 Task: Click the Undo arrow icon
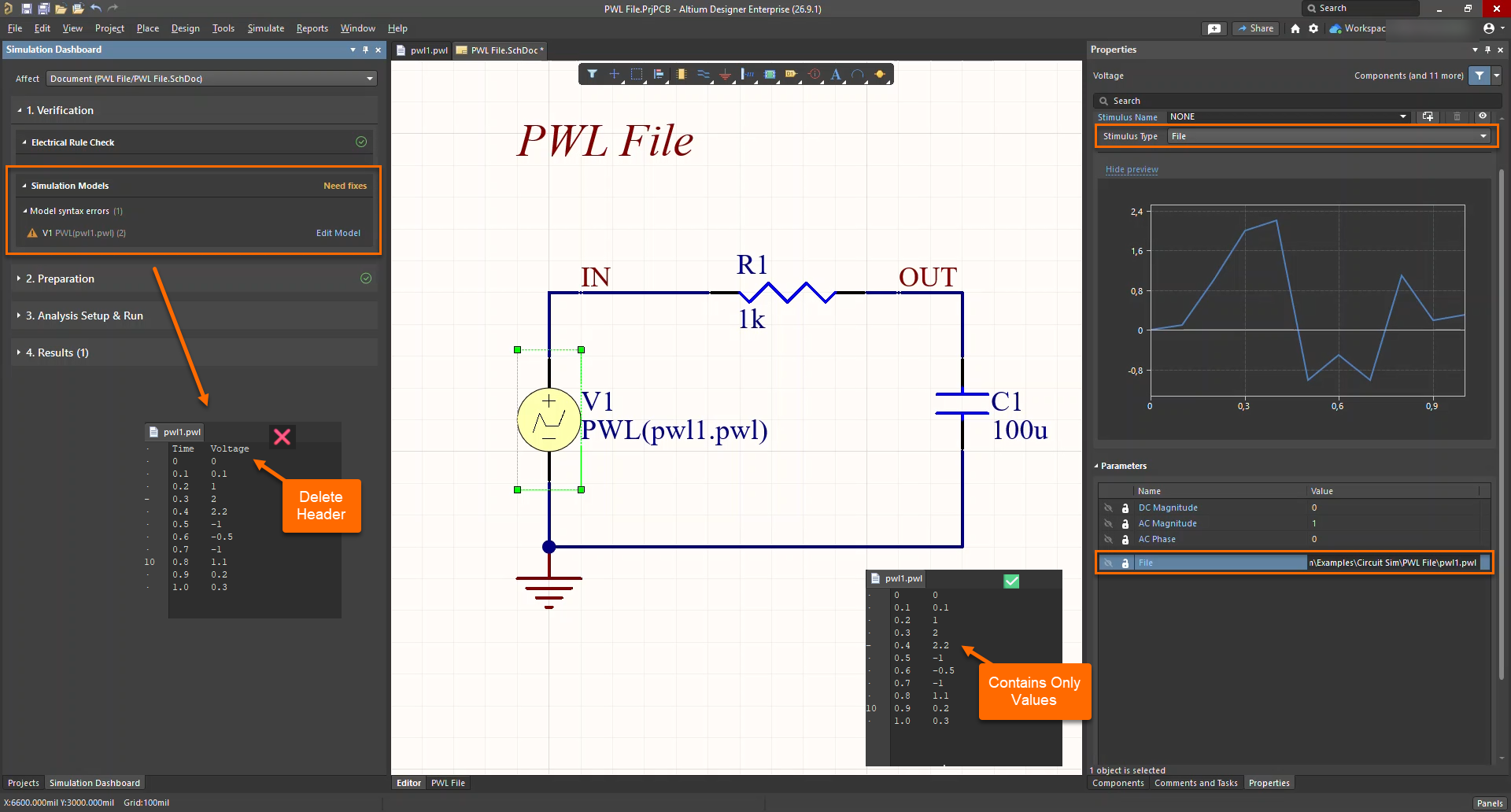tap(96, 9)
